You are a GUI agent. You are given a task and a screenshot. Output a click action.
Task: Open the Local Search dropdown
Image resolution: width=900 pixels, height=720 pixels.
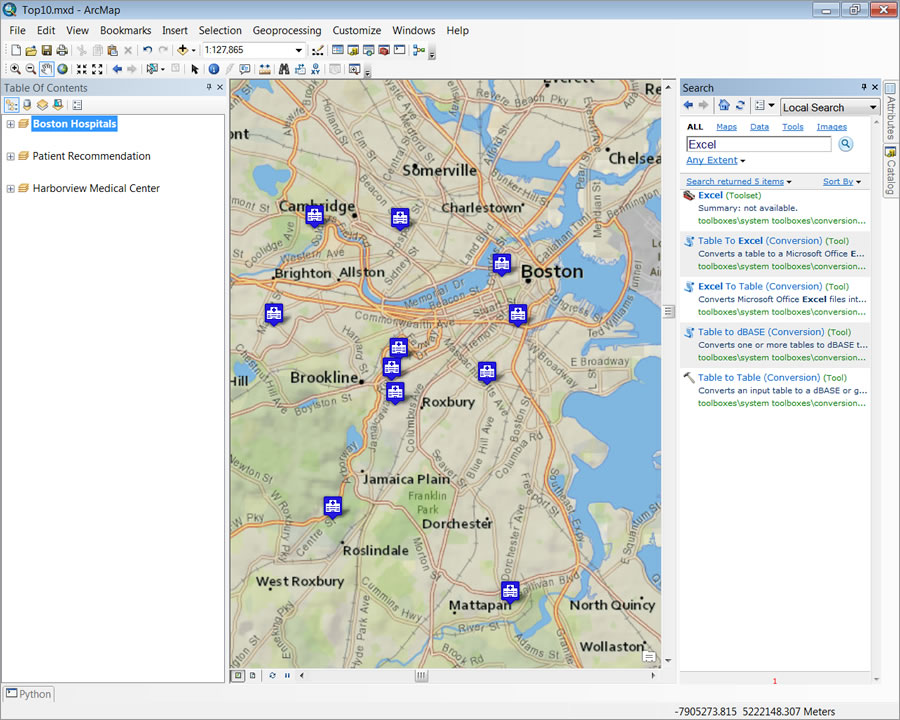click(x=872, y=107)
